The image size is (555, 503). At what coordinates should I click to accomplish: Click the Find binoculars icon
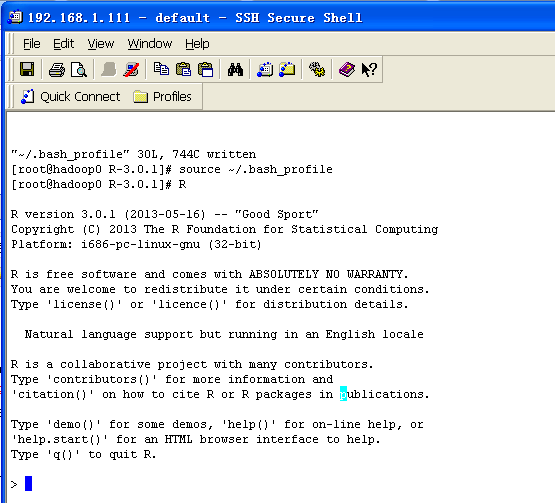[235, 69]
